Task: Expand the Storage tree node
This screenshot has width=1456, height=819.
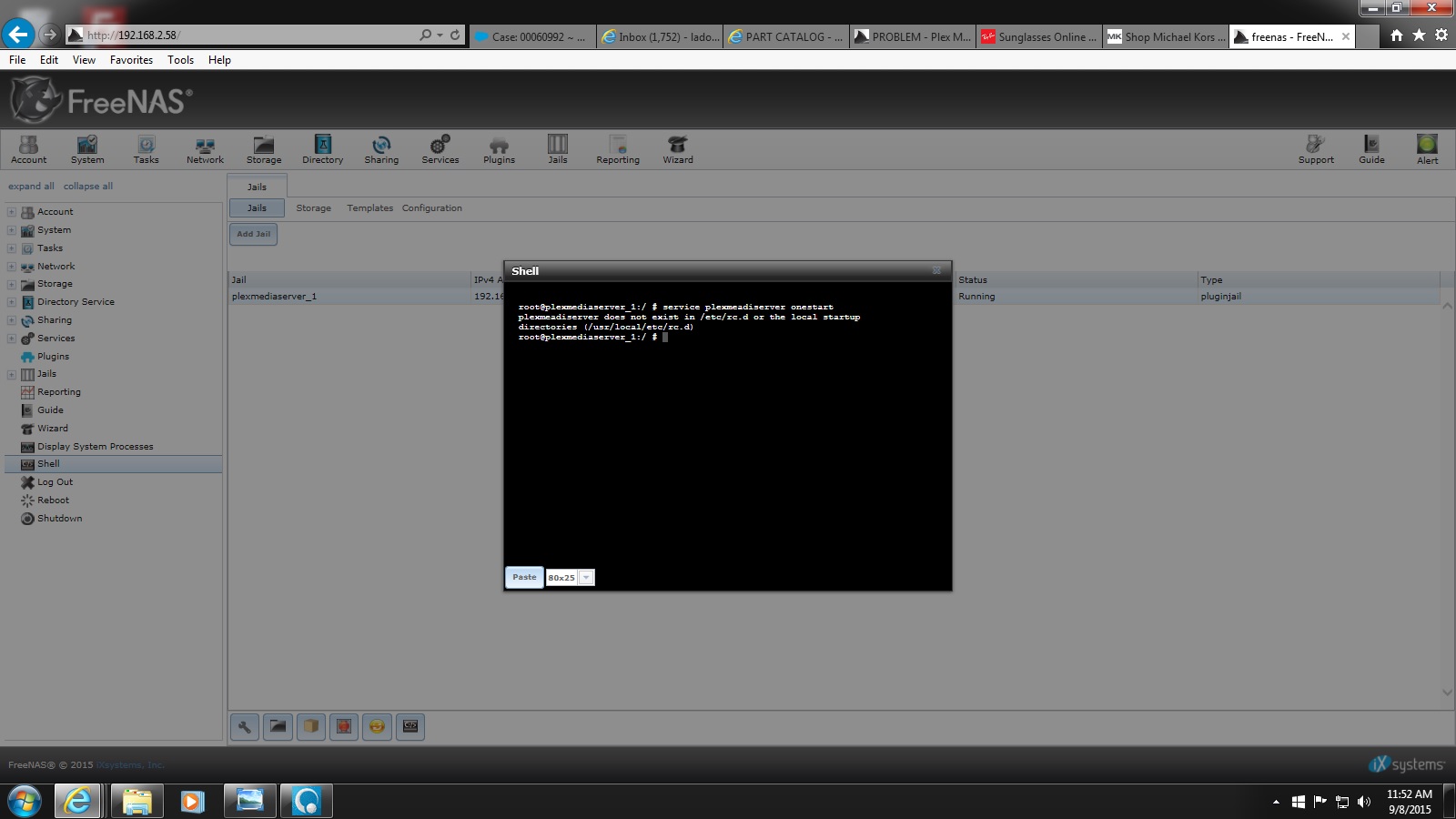Action: click(11, 284)
